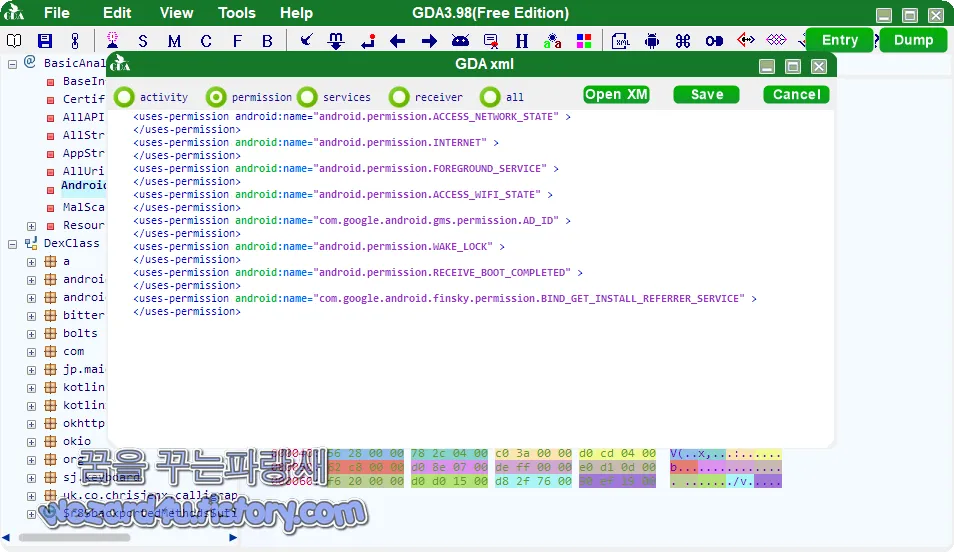Select the all radio button
The height and width of the screenshot is (552, 954).
[x=490, y=97]
